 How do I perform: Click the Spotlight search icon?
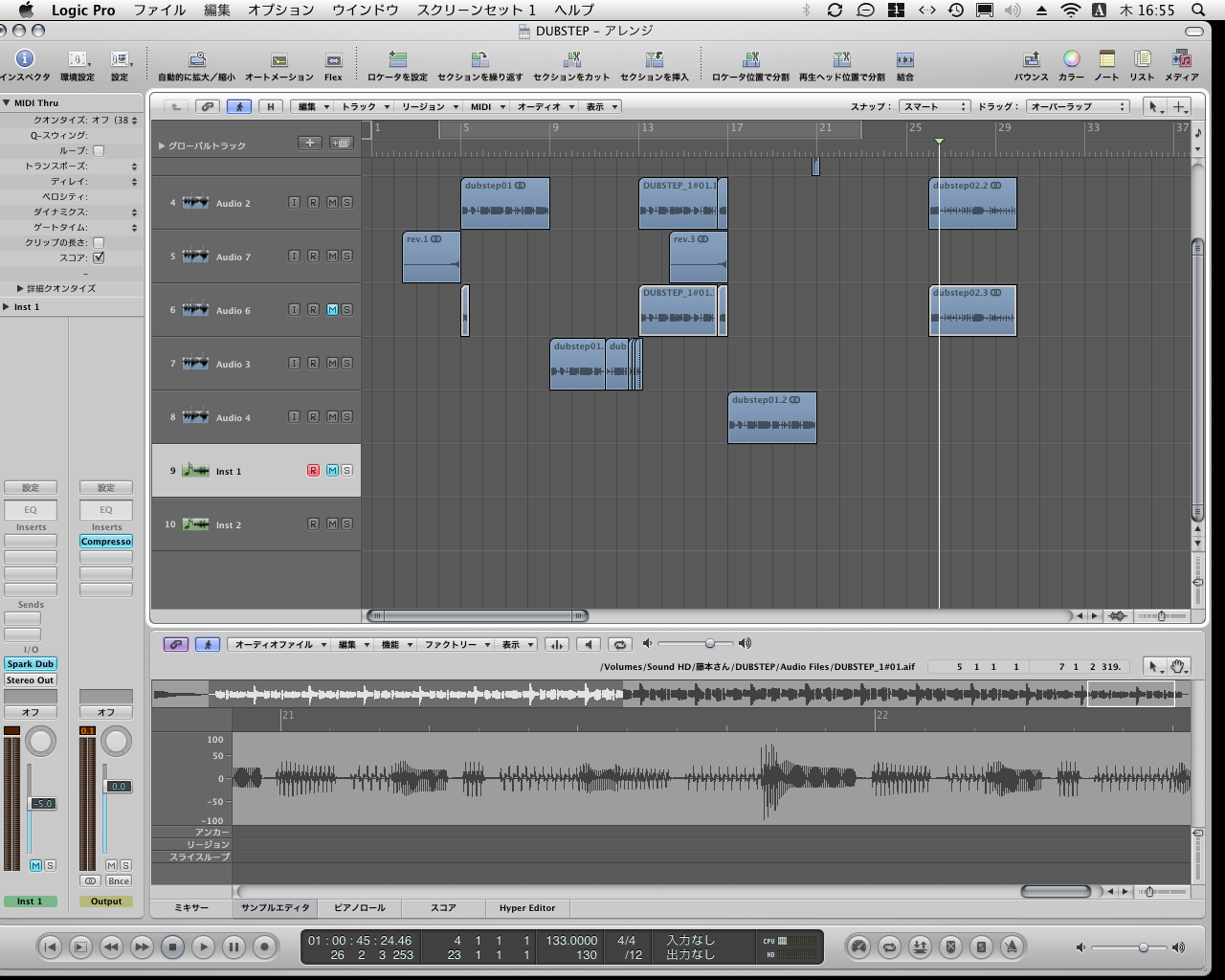pos(1197,10)
